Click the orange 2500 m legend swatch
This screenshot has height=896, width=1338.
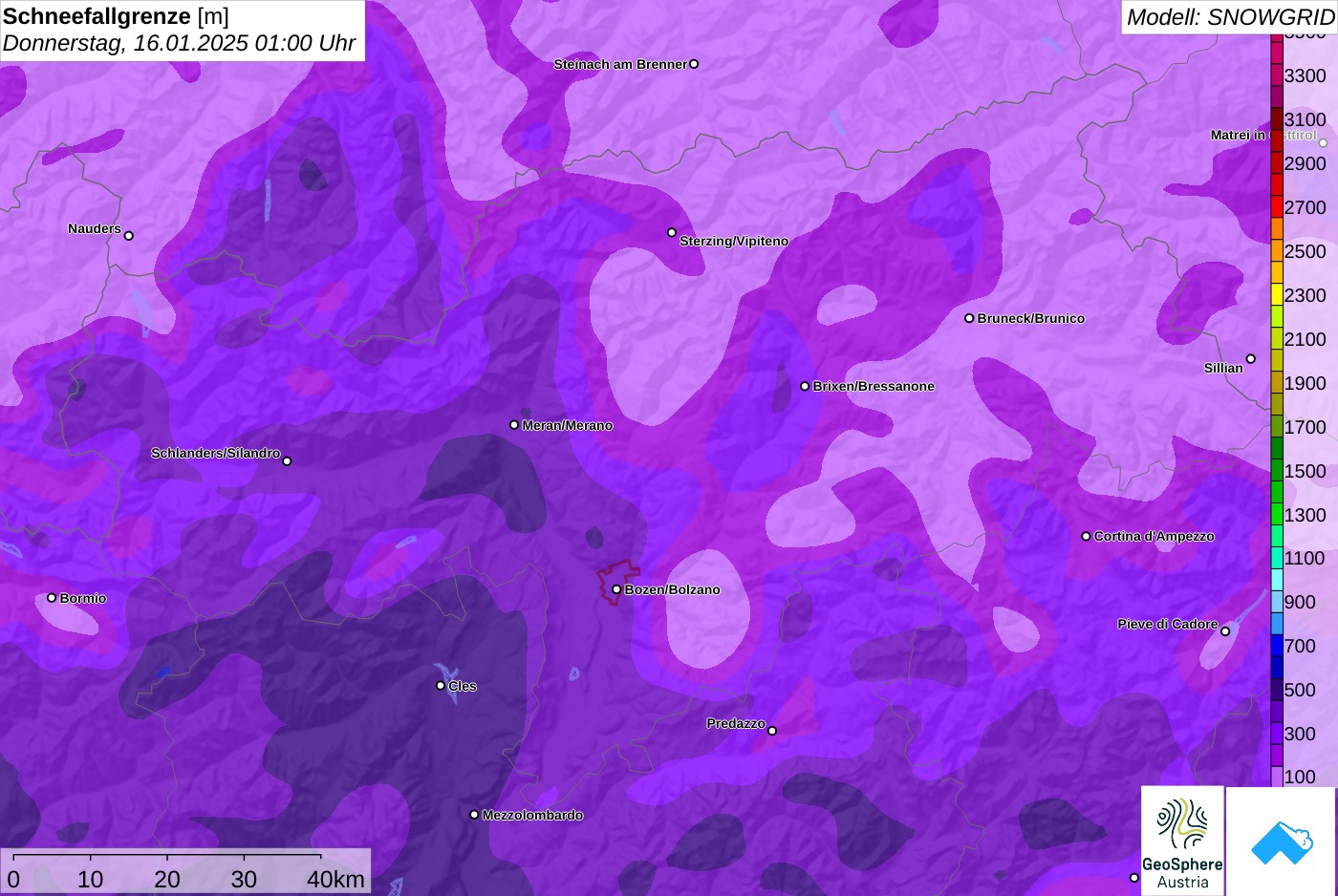coord(1277,251)
